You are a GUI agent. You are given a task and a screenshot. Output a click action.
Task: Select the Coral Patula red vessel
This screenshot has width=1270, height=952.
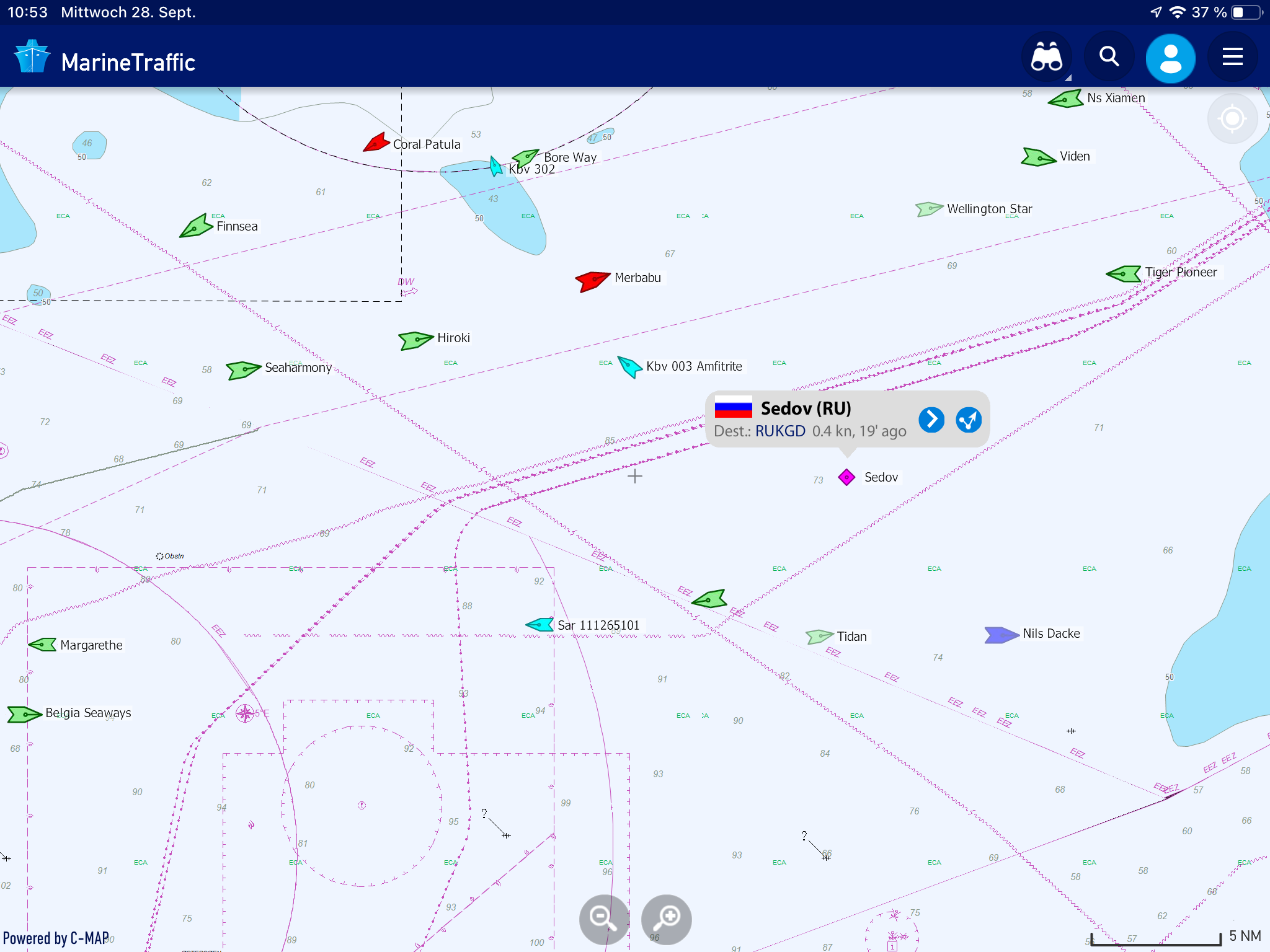(x=376, y=143)
